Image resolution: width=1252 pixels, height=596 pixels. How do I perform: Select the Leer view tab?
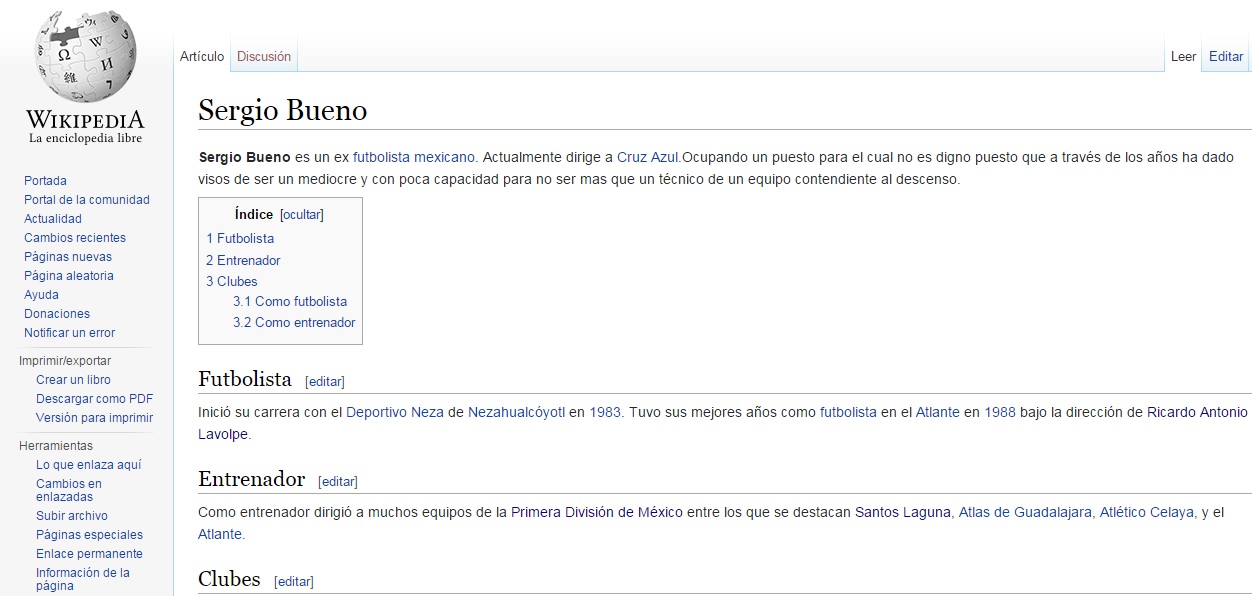1183,57
